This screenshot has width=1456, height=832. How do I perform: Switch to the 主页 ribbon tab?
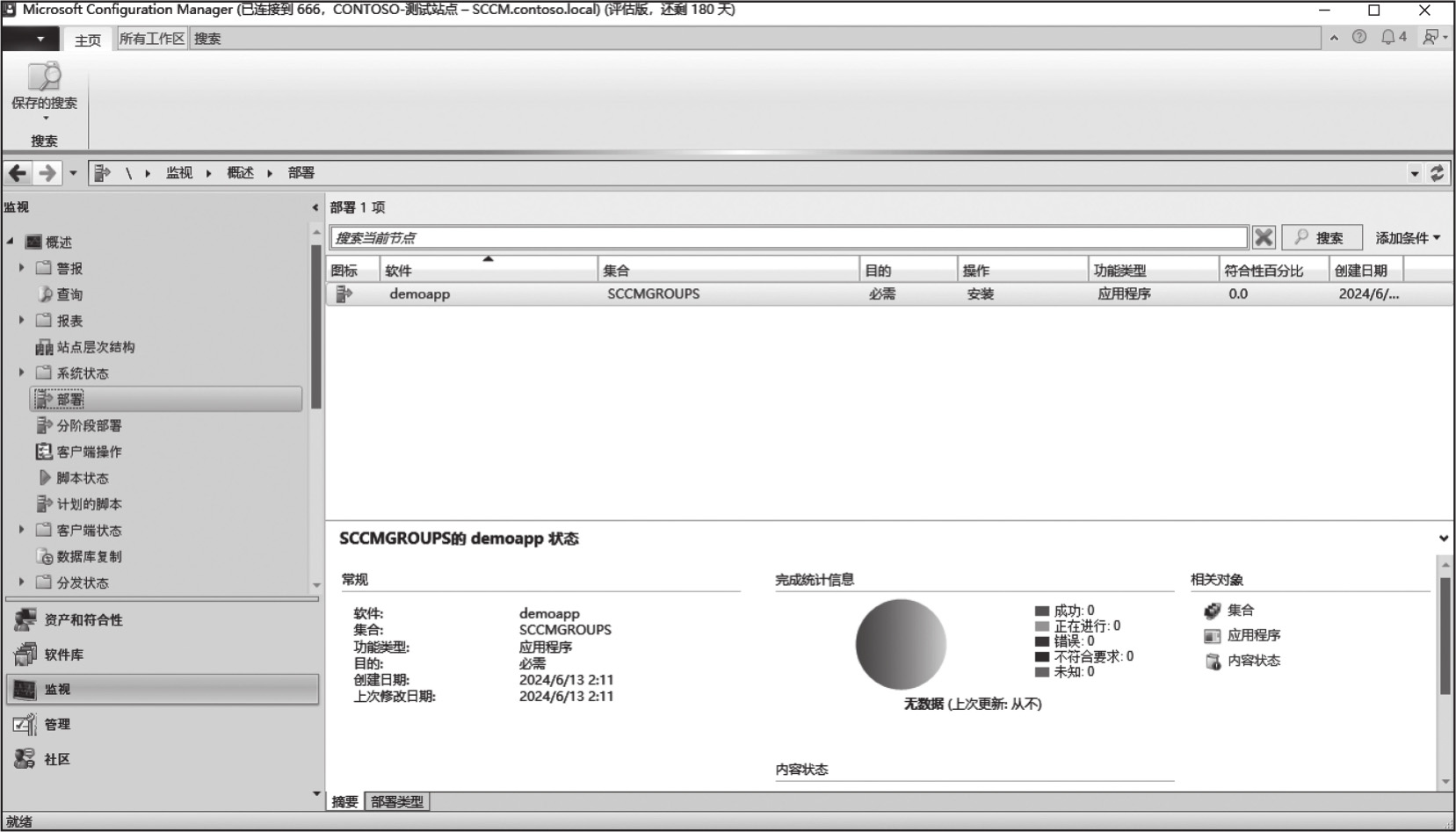(x=87, y=40)
